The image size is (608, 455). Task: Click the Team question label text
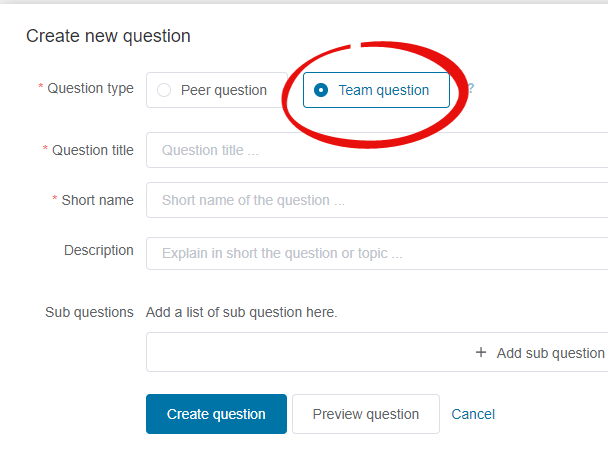point(383,90)
